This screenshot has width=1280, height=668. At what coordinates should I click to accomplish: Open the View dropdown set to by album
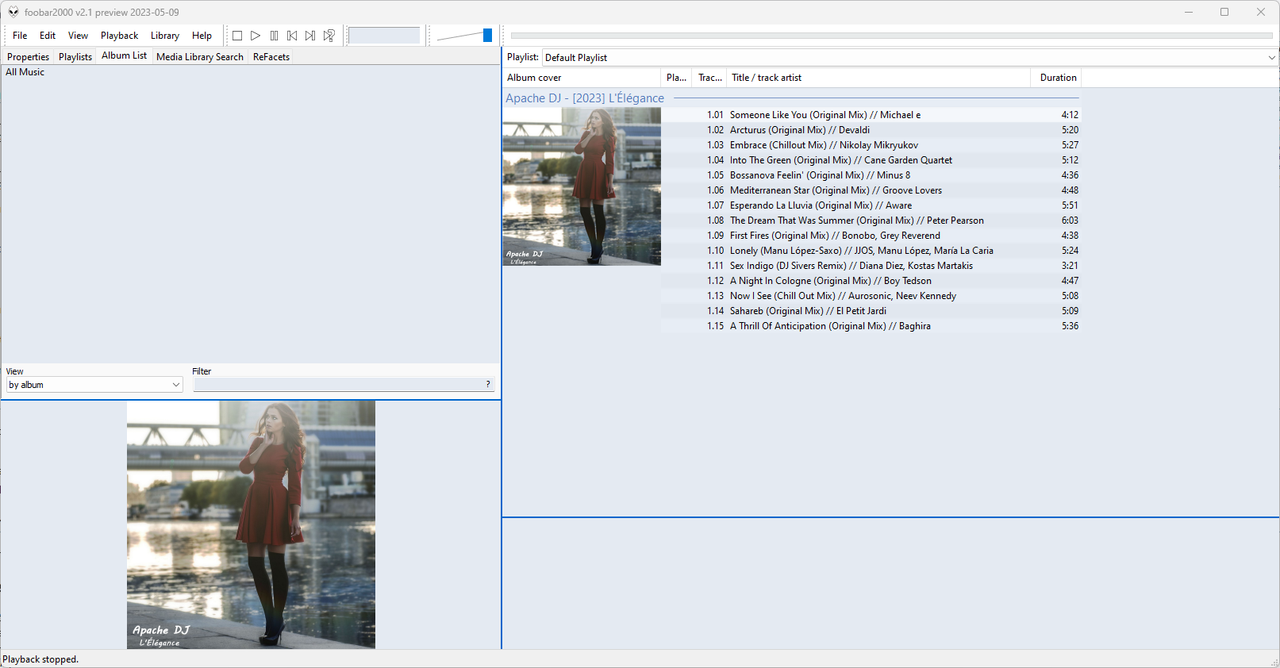(x=94, y=384)
